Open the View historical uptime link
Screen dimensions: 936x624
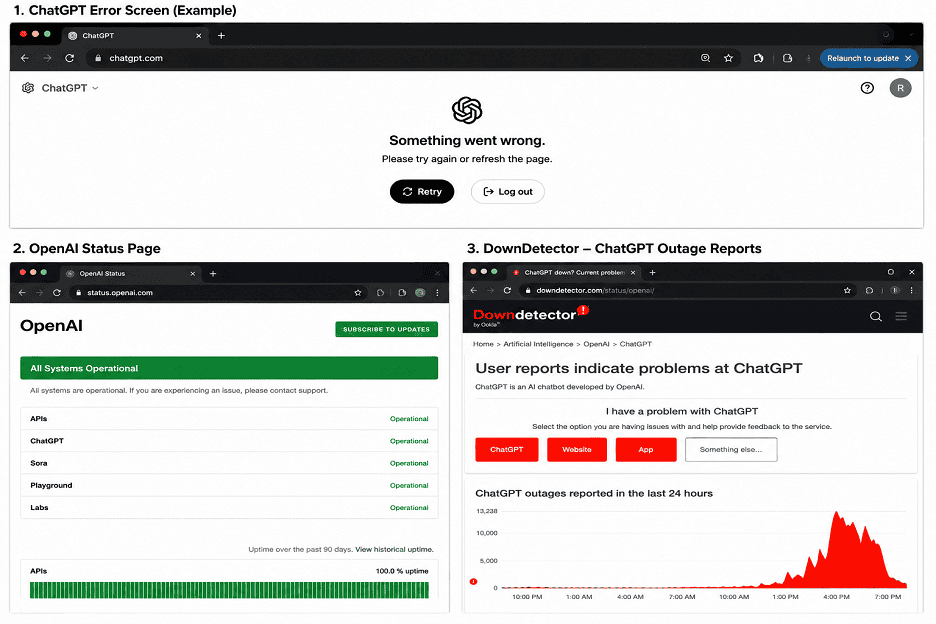pyautogui.click(x=394, y=549)
